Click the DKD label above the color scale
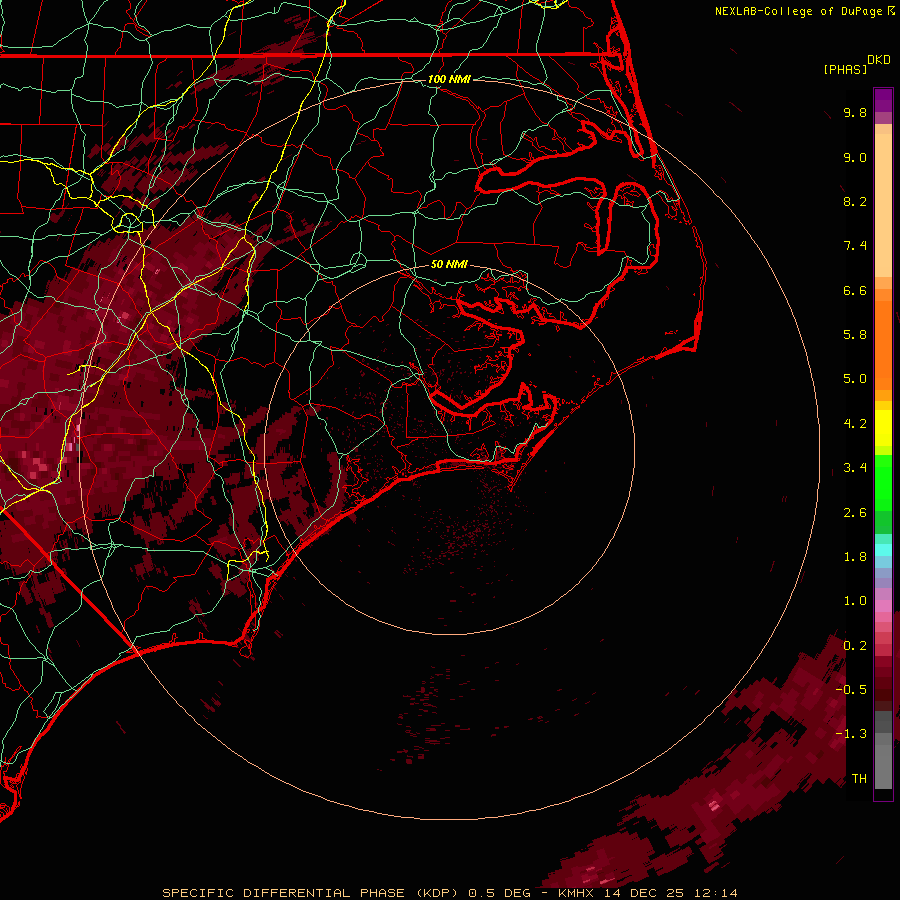Viewport: 900px width, 900px height. (879, 60)
